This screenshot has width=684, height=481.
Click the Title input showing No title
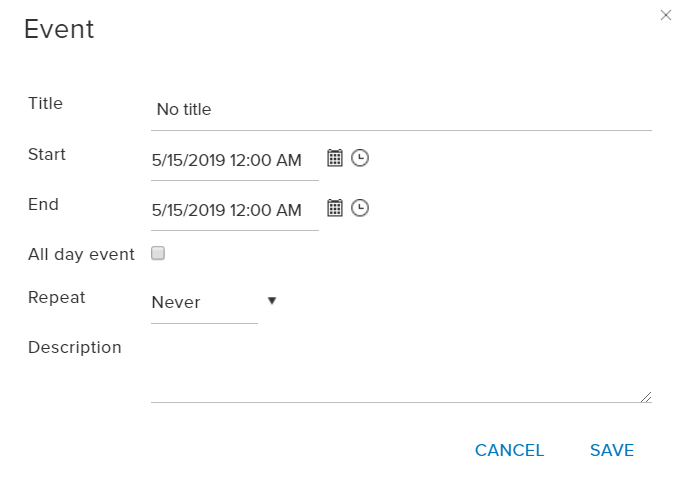click(400, 110)
